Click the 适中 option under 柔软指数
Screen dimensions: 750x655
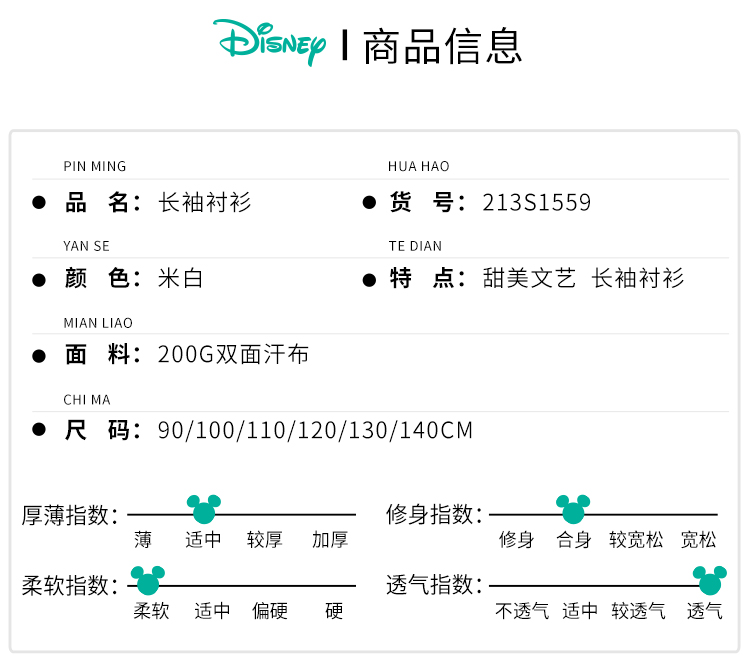click(212, 611)
